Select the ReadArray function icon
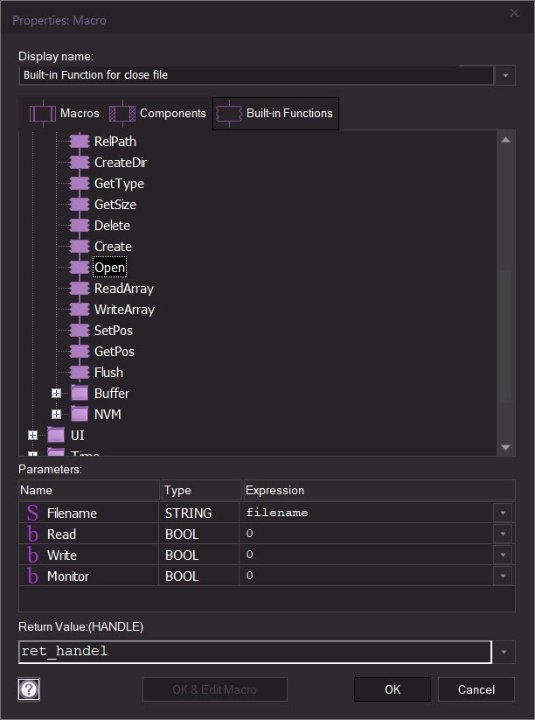535x720 pixels. click(79, 288)
